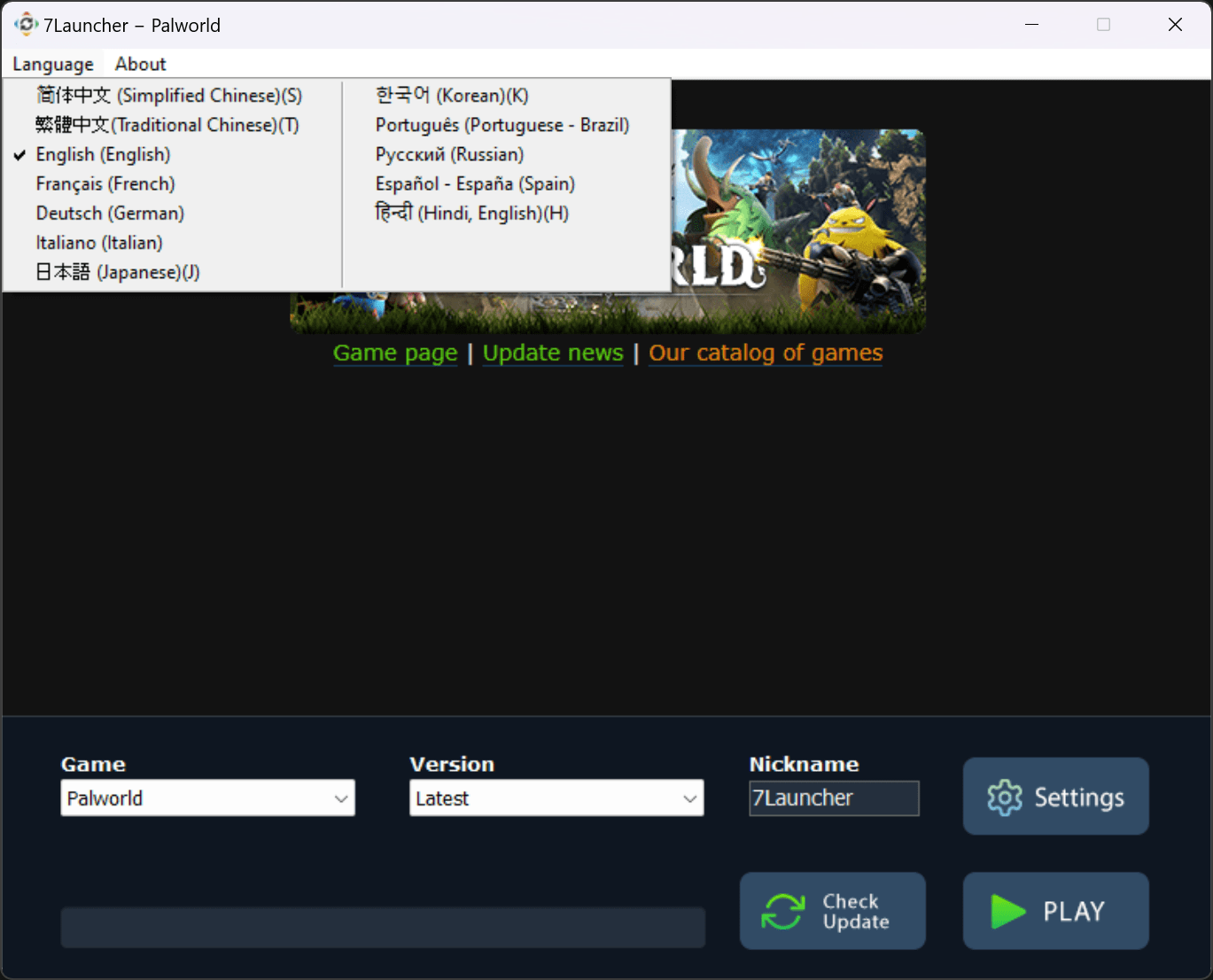Expand the Game dropdown showing Palworld

click(207, 797)
